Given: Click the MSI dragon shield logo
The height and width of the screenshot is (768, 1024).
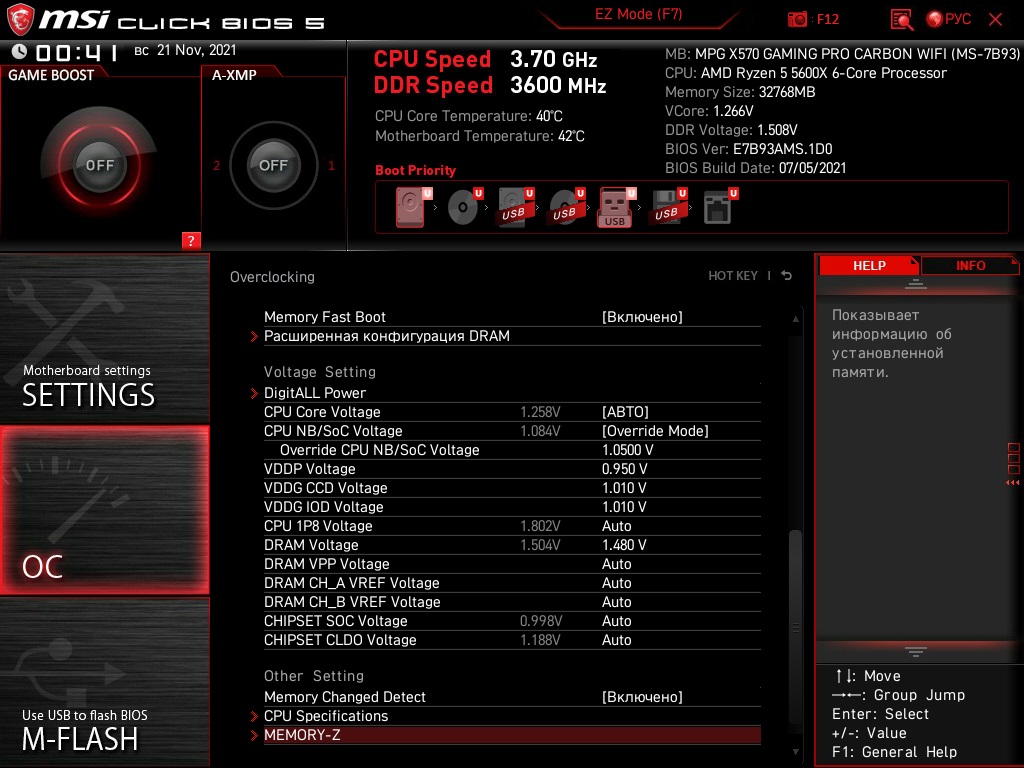Looking at the screenshot, I should click(x=20, y=20).
